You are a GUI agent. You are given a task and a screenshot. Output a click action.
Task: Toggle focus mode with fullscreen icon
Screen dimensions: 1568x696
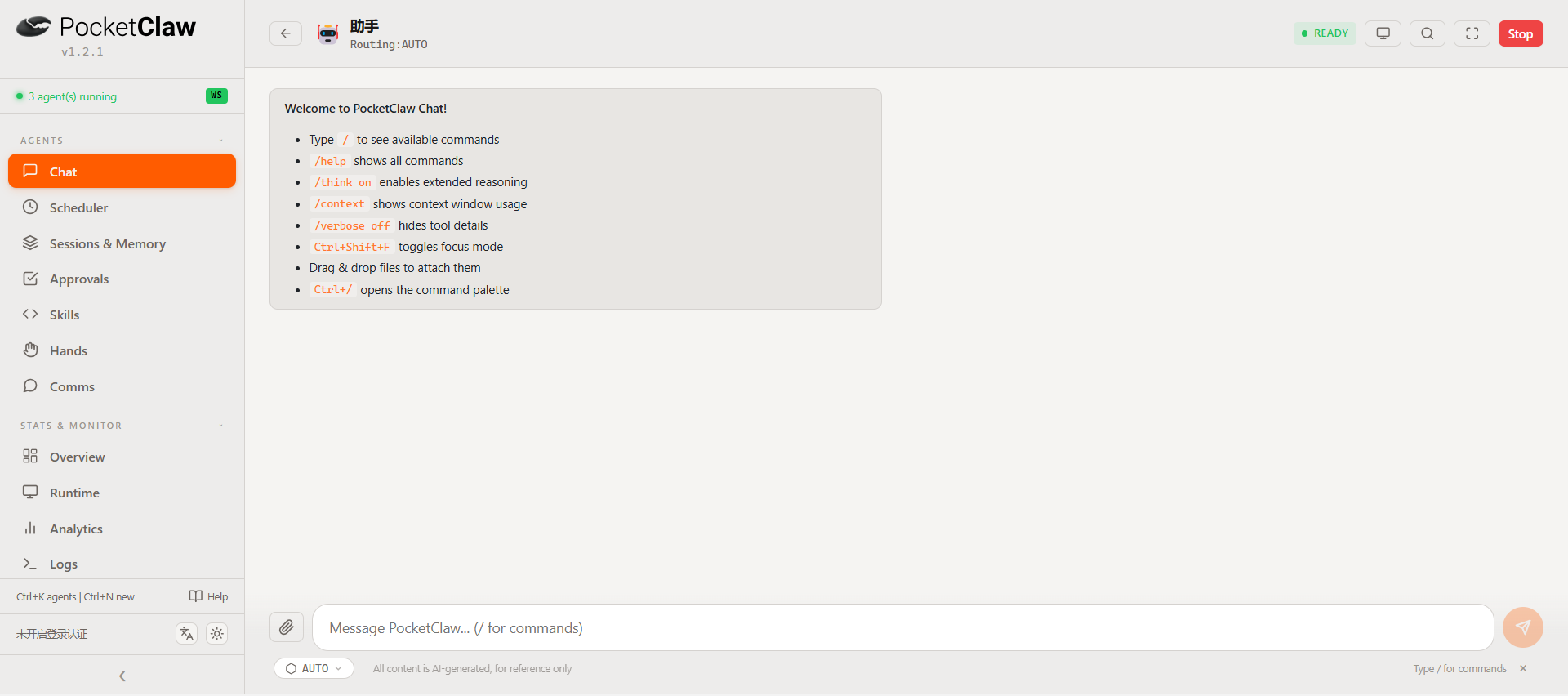point(1472,33)
